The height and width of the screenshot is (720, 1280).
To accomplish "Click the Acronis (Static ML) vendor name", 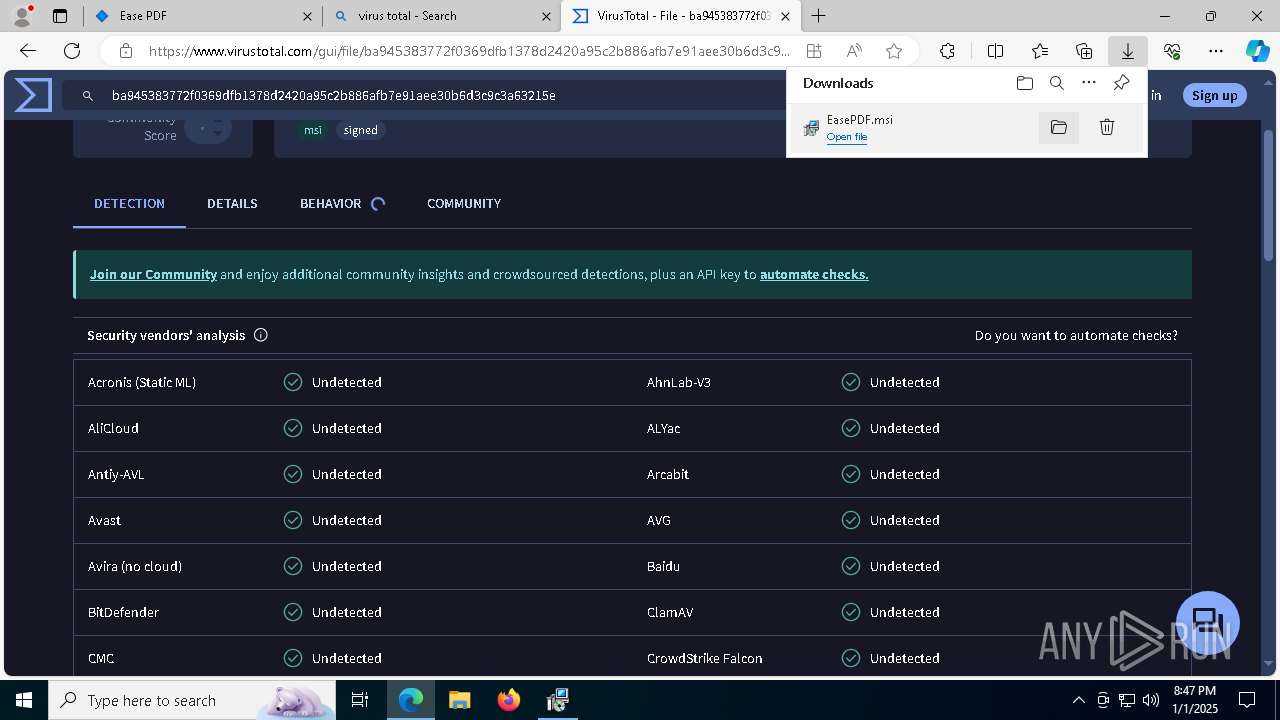I will coord(142,382).
